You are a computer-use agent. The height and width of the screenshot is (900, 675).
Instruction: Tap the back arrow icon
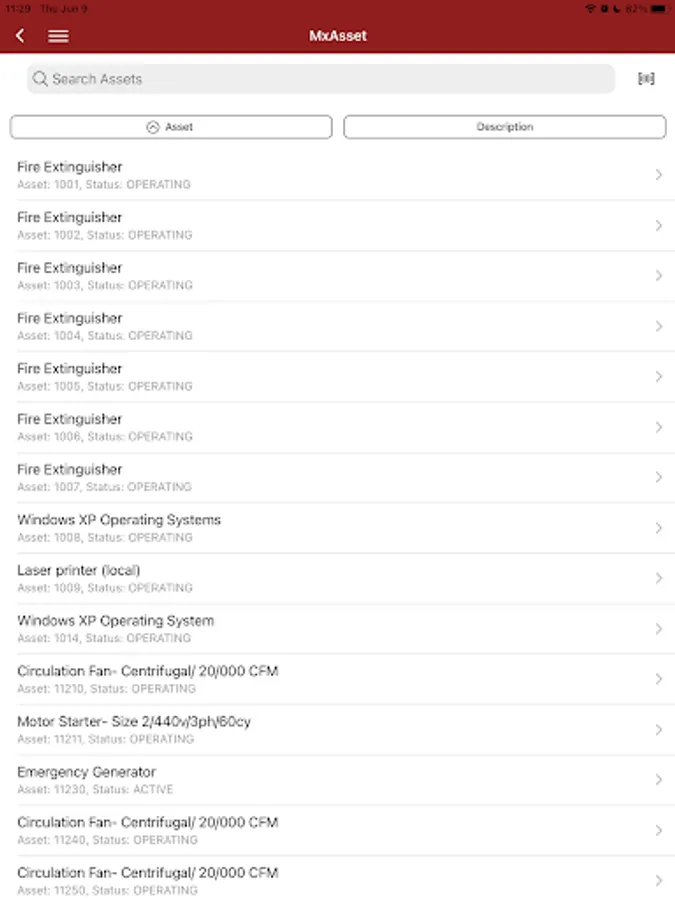(20, 36)
